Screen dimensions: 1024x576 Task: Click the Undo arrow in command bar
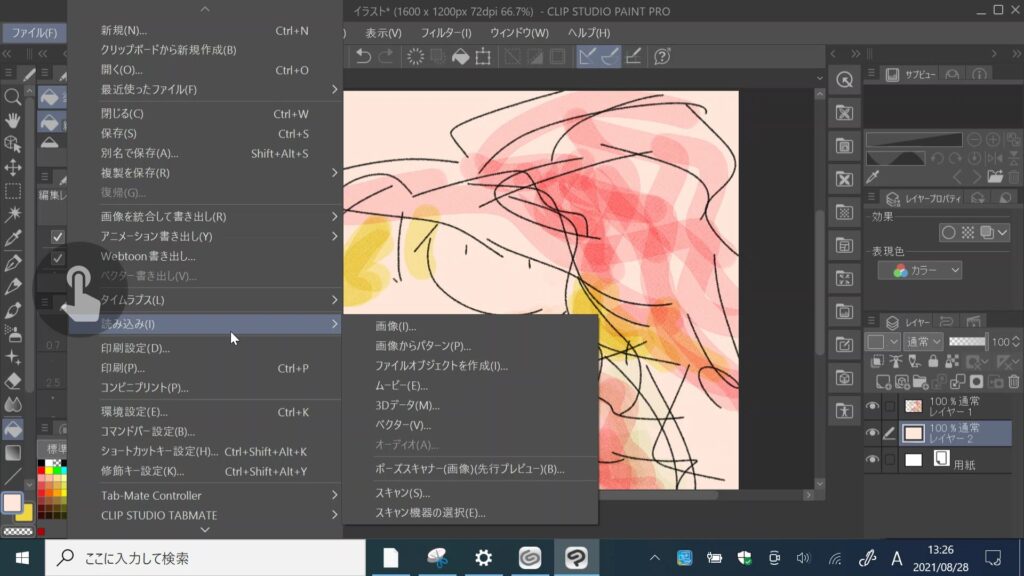pos(363,57)
